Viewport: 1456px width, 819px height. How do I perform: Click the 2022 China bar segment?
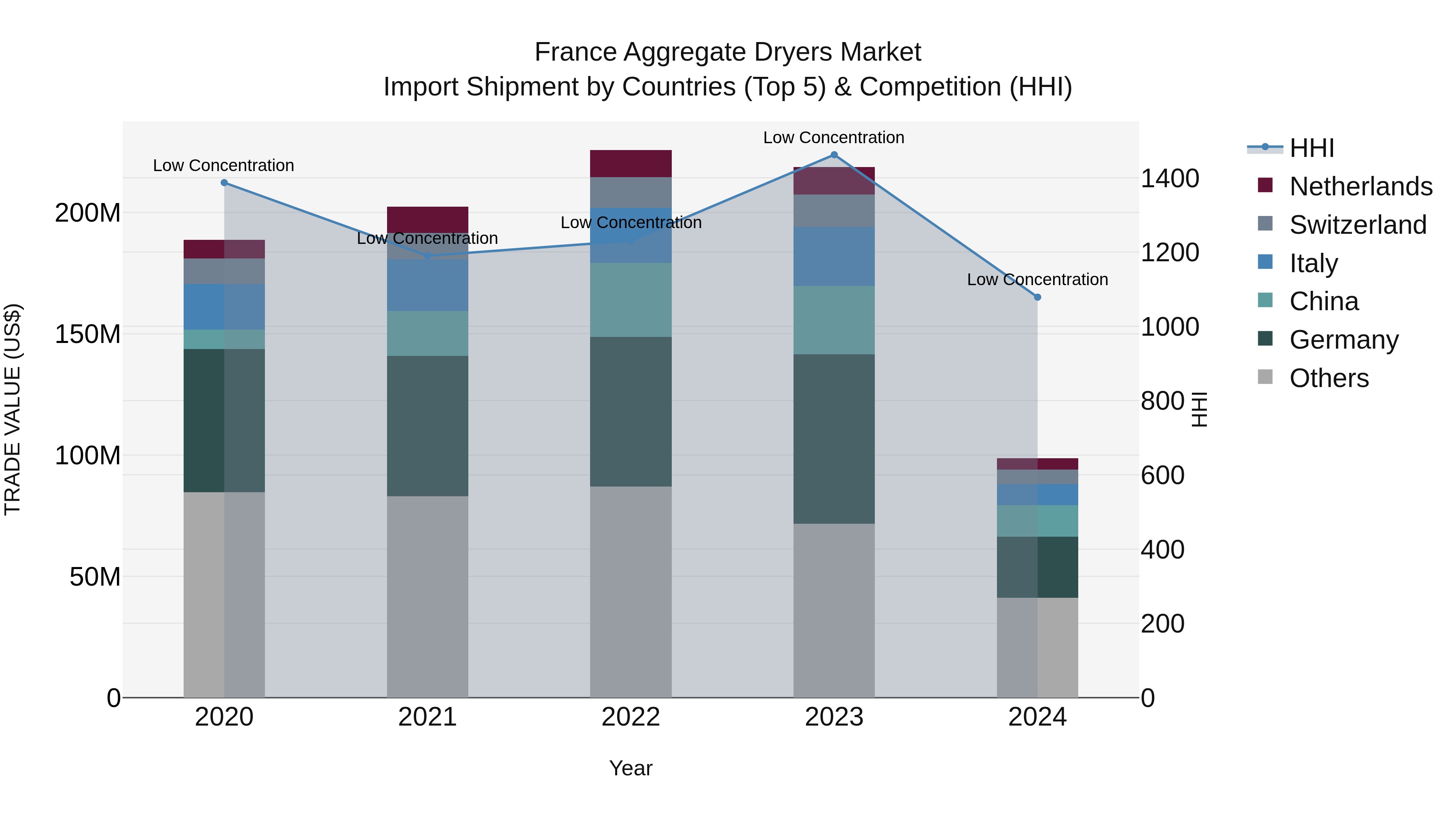pos(631,300)
